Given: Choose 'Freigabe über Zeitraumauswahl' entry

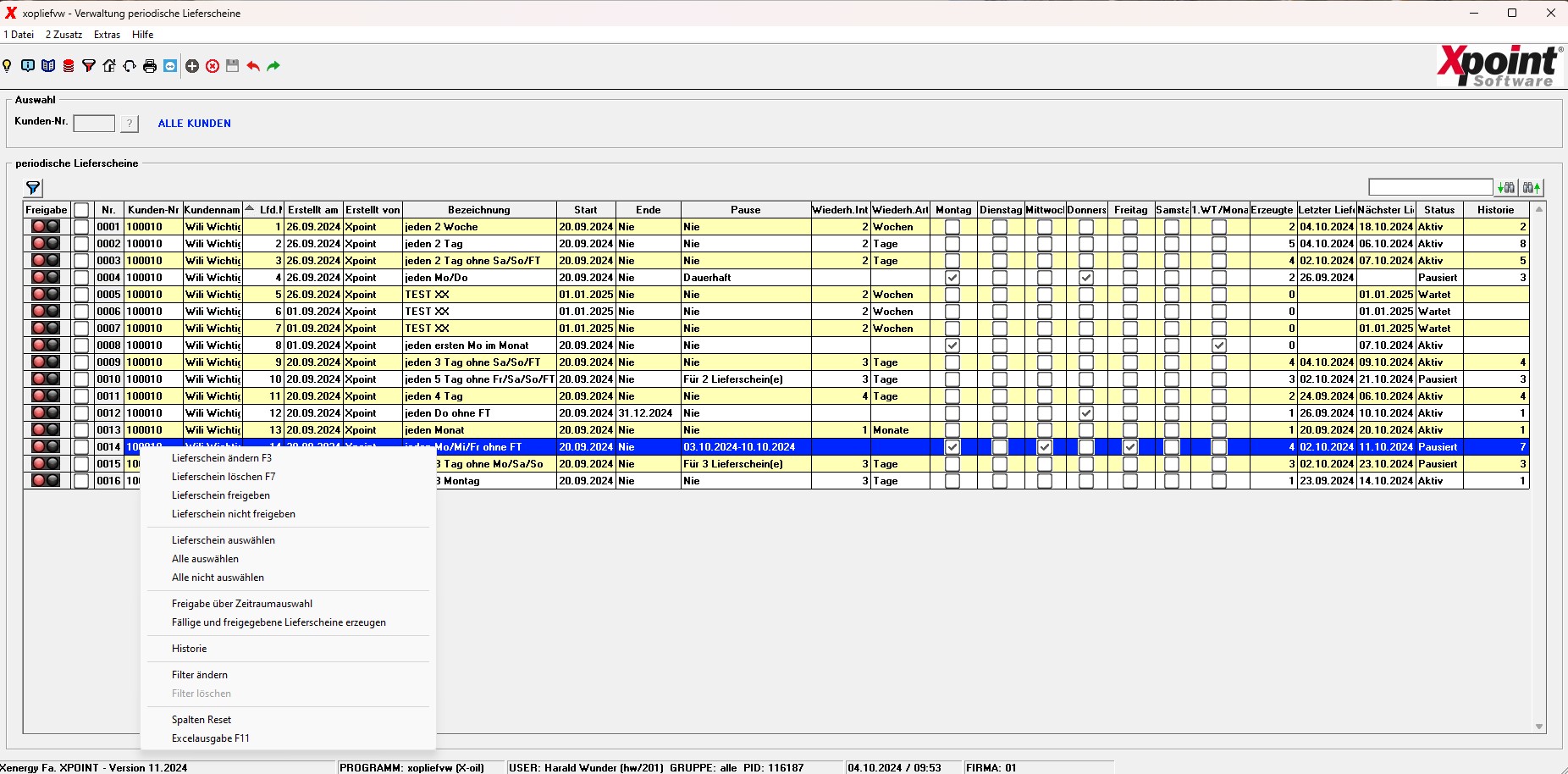Looking at the screenshot, I should [242, 604].
